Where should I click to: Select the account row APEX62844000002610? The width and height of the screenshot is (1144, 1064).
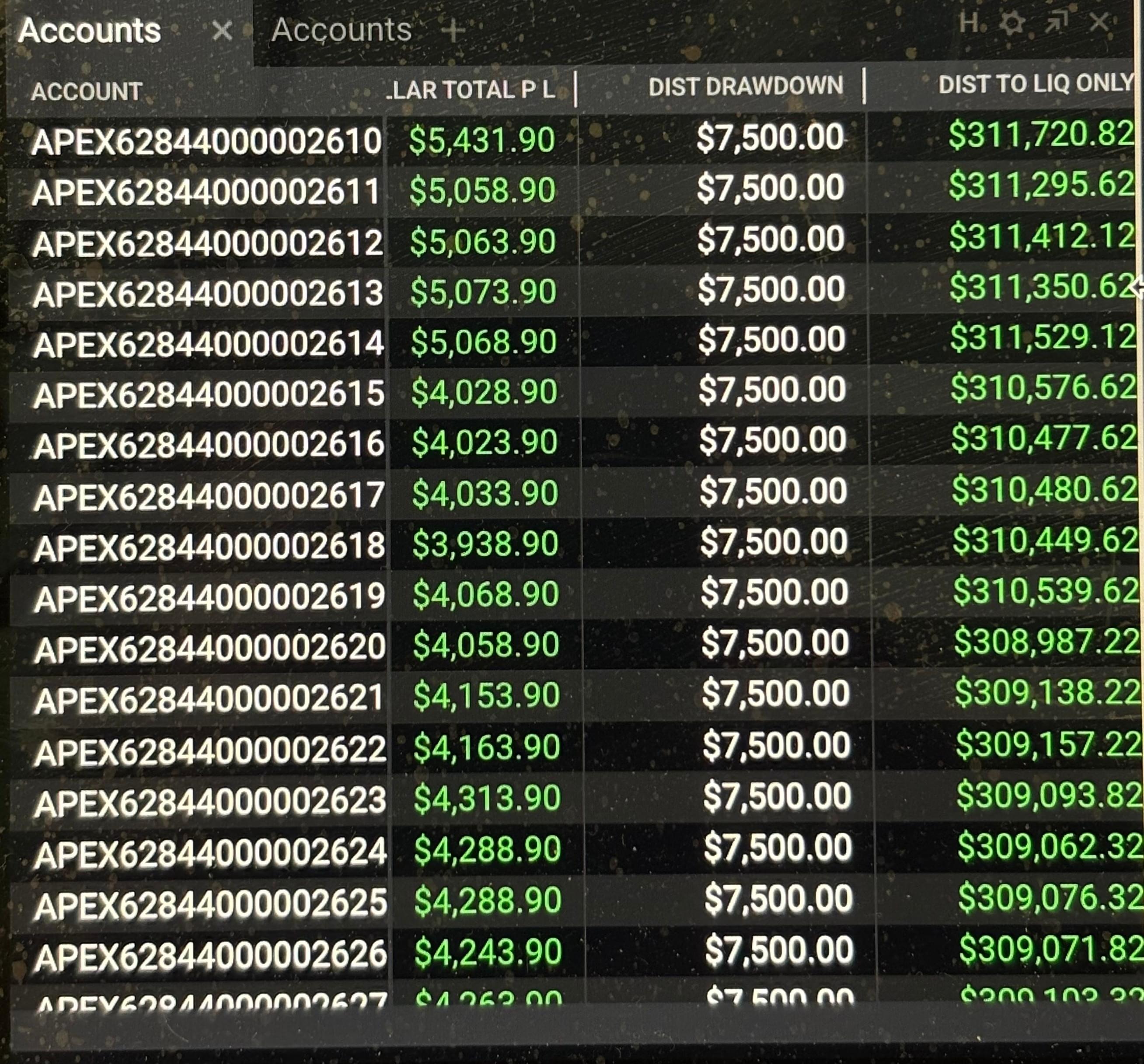coord(207,142)
